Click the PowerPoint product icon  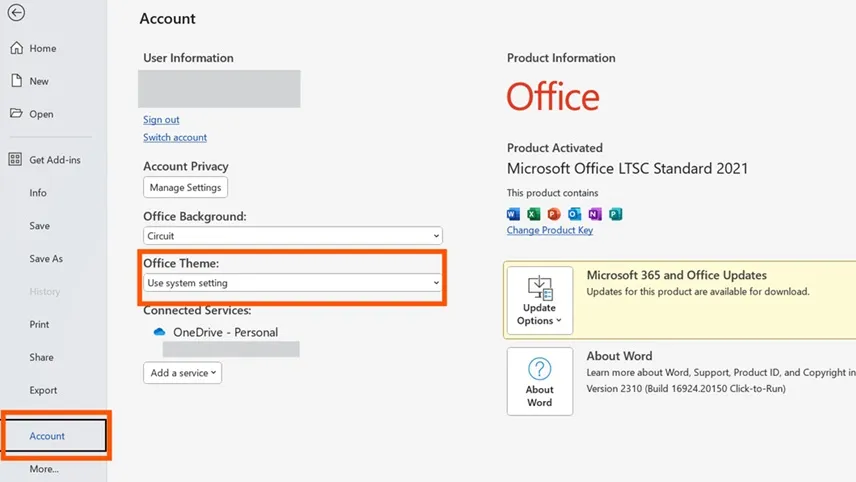[x=554, y=214]
